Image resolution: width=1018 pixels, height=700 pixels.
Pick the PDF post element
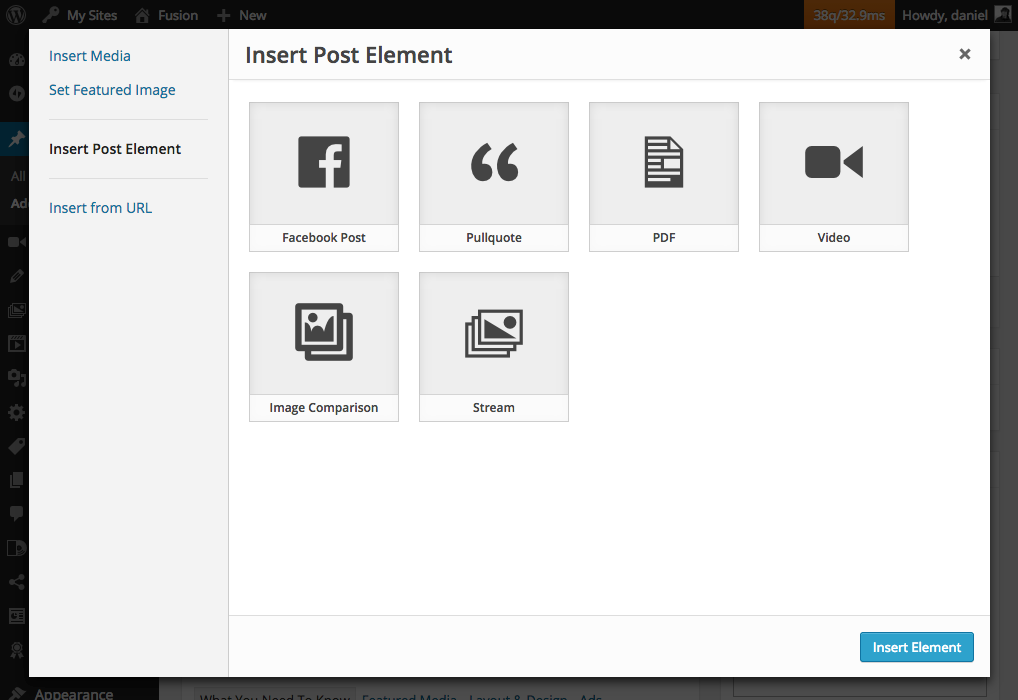[663, 177]
